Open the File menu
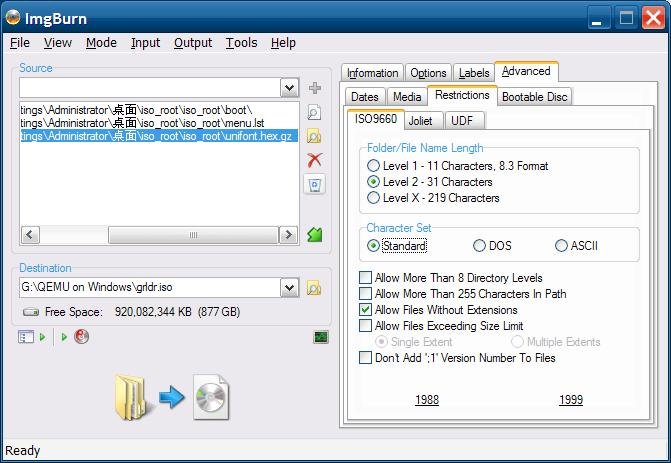671x463 pixels. 20,43
